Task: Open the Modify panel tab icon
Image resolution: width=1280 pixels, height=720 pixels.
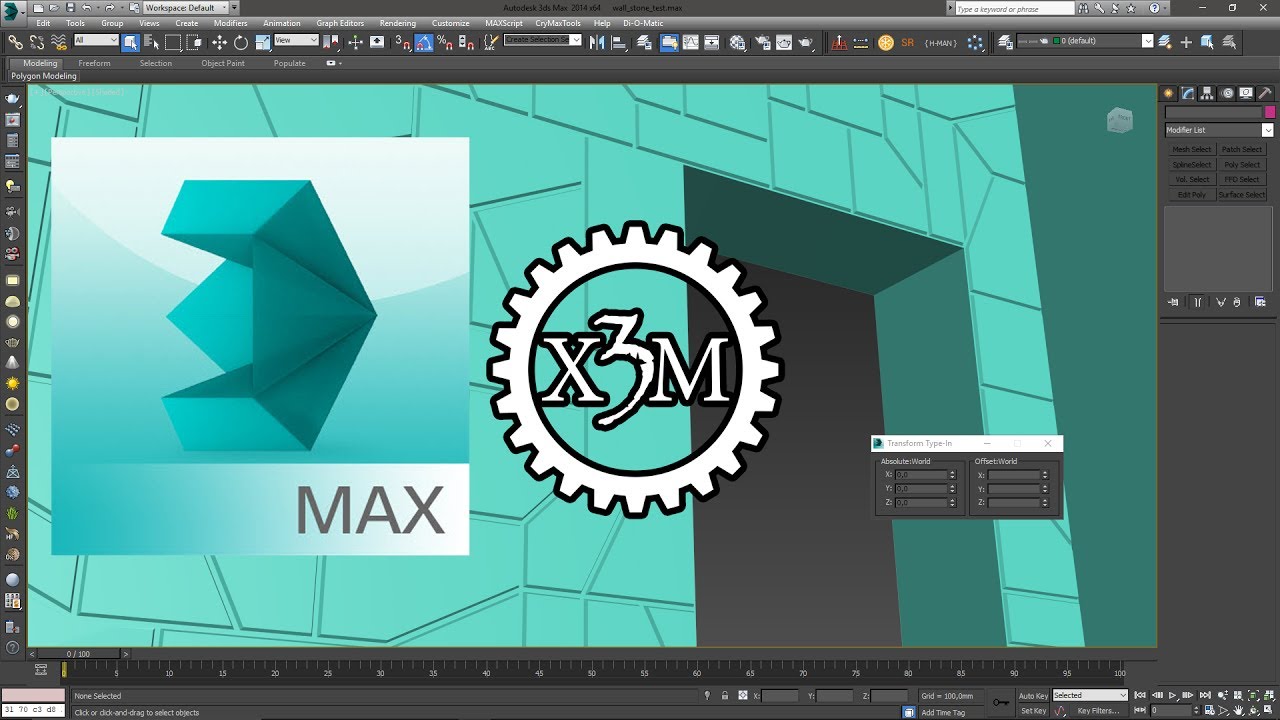Action: [x=1188, y=93]
